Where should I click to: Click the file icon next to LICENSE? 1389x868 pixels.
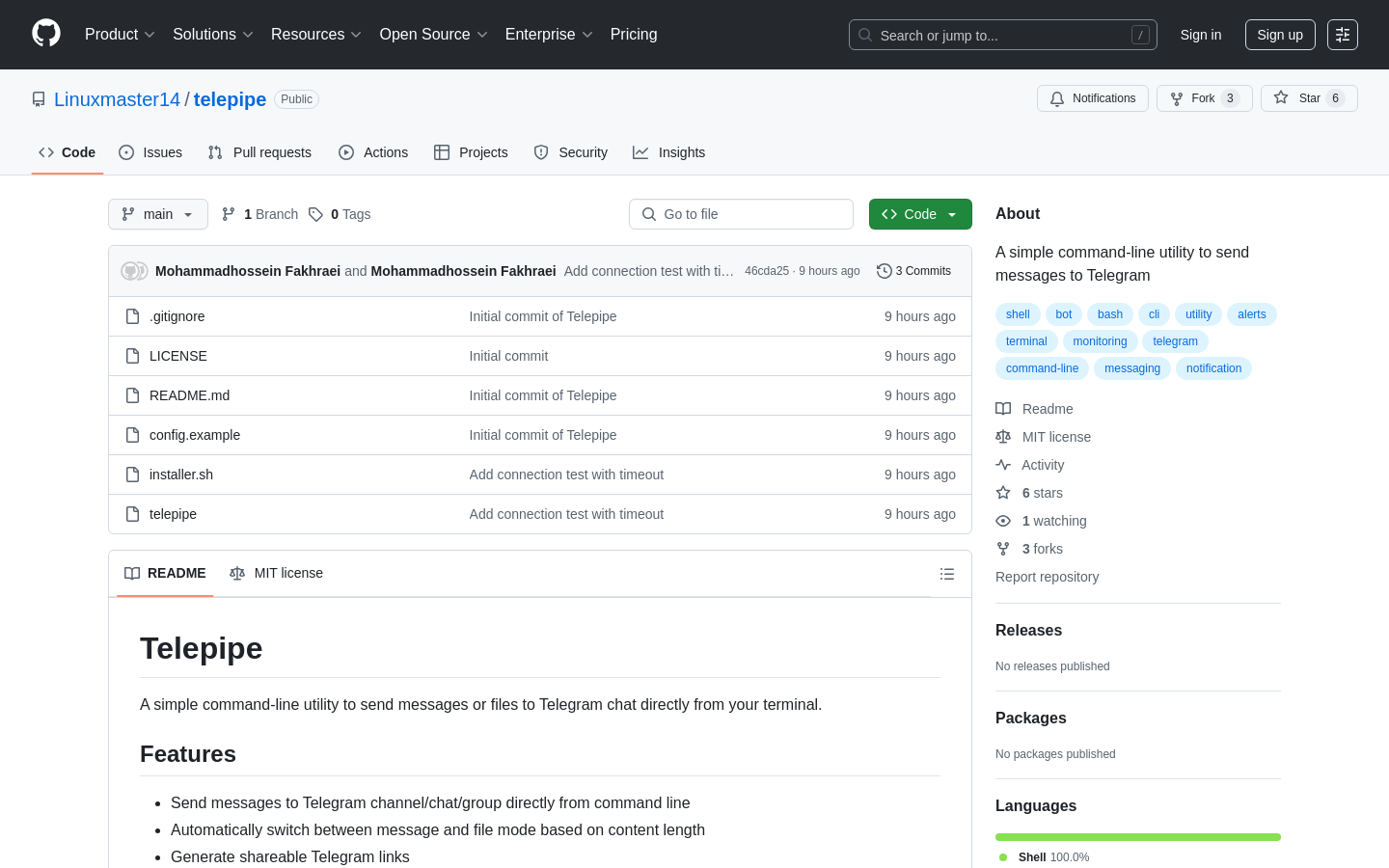point(133,356)
